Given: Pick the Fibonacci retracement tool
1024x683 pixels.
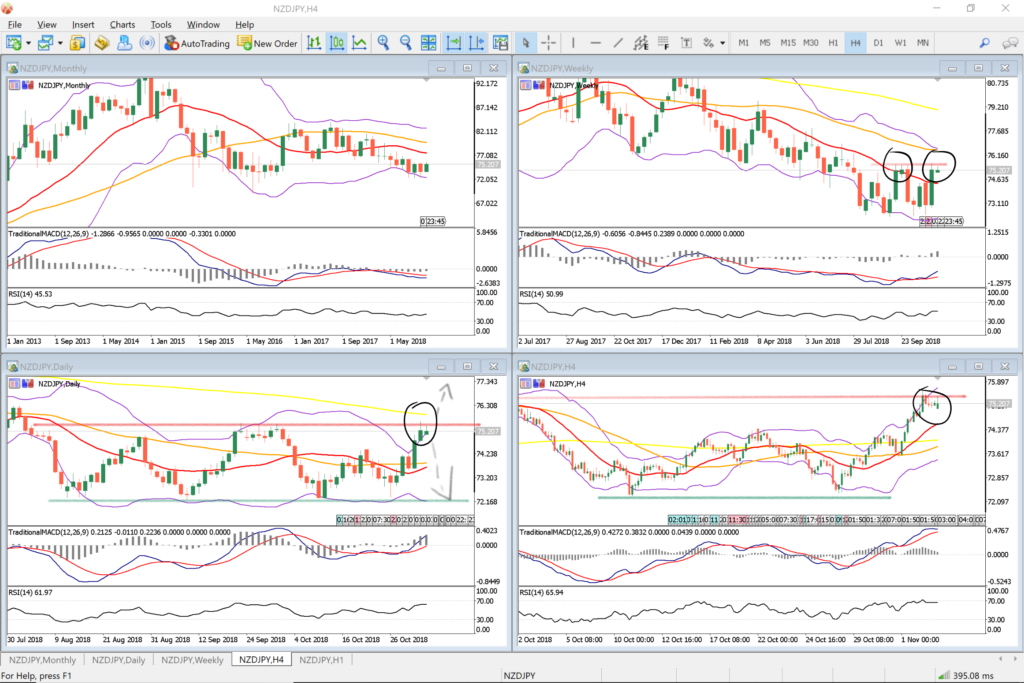Looking at the screenshot, I should (x=665, y=43).
